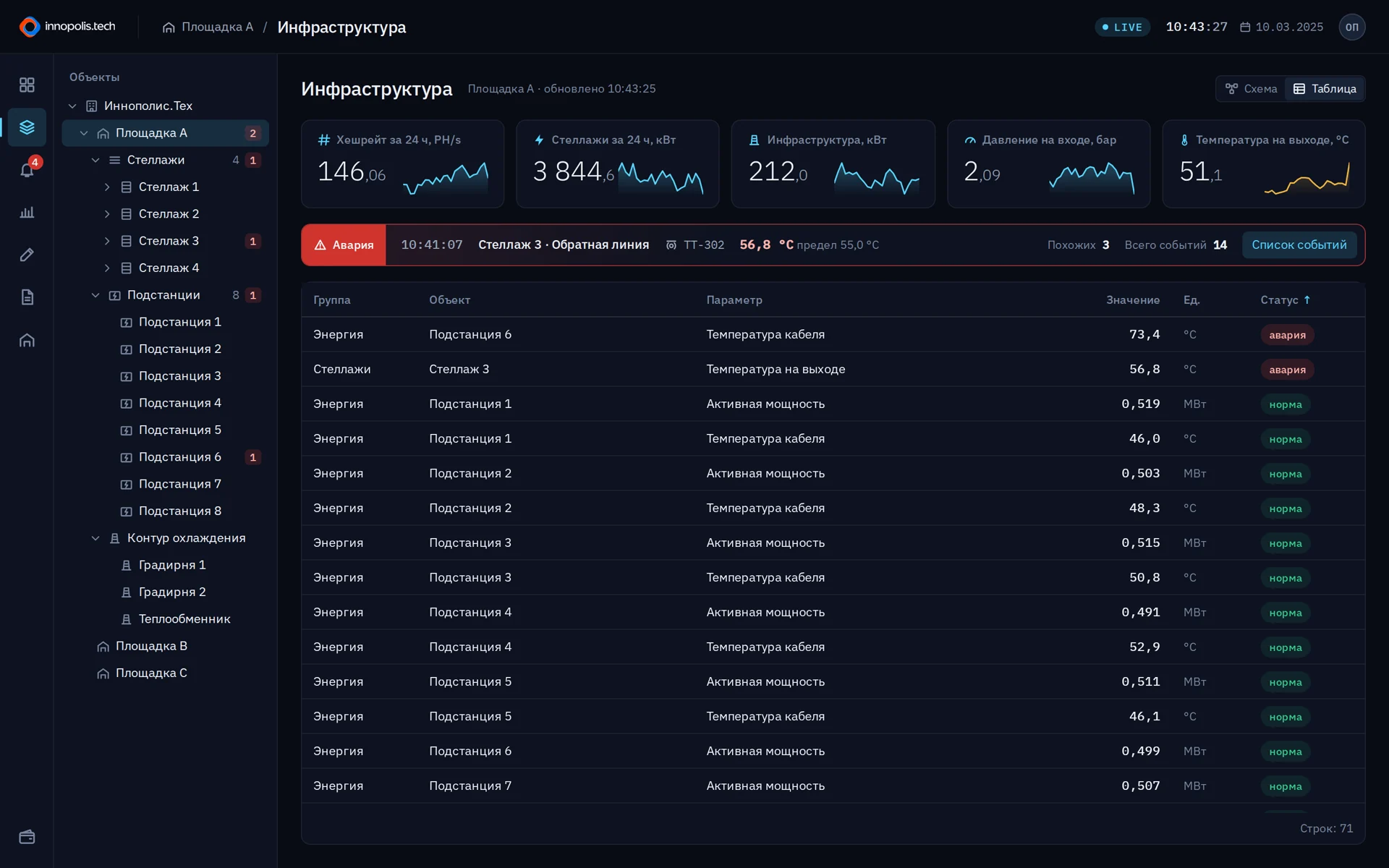Click the innopolis.tech logo

[x=67, y=27]
